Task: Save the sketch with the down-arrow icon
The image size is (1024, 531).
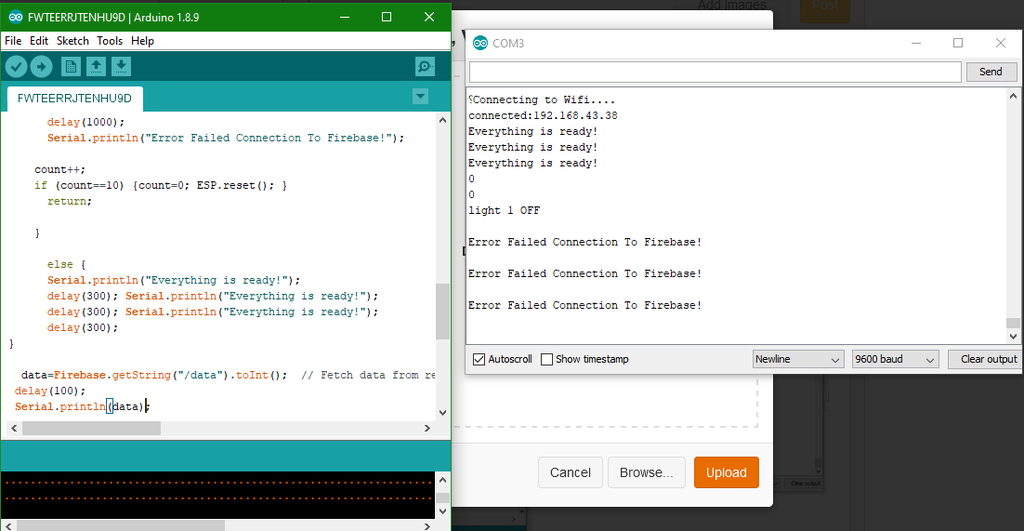Action: tap(121, 67)
